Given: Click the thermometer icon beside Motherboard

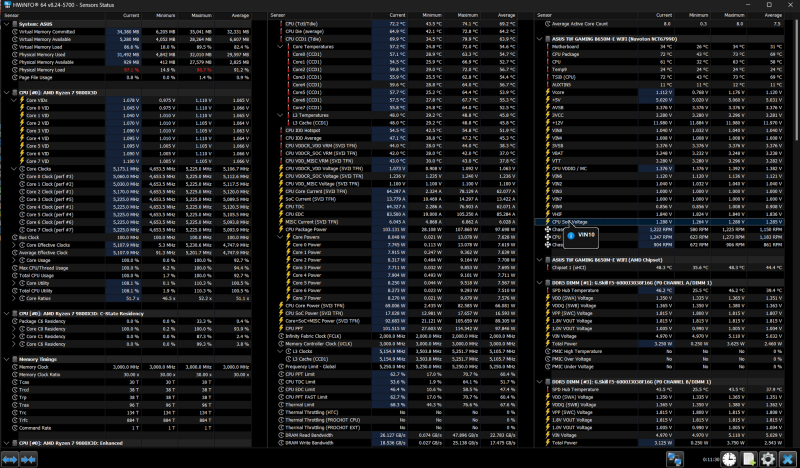Looking at the screenshot, I should click(x=548, y=46).
